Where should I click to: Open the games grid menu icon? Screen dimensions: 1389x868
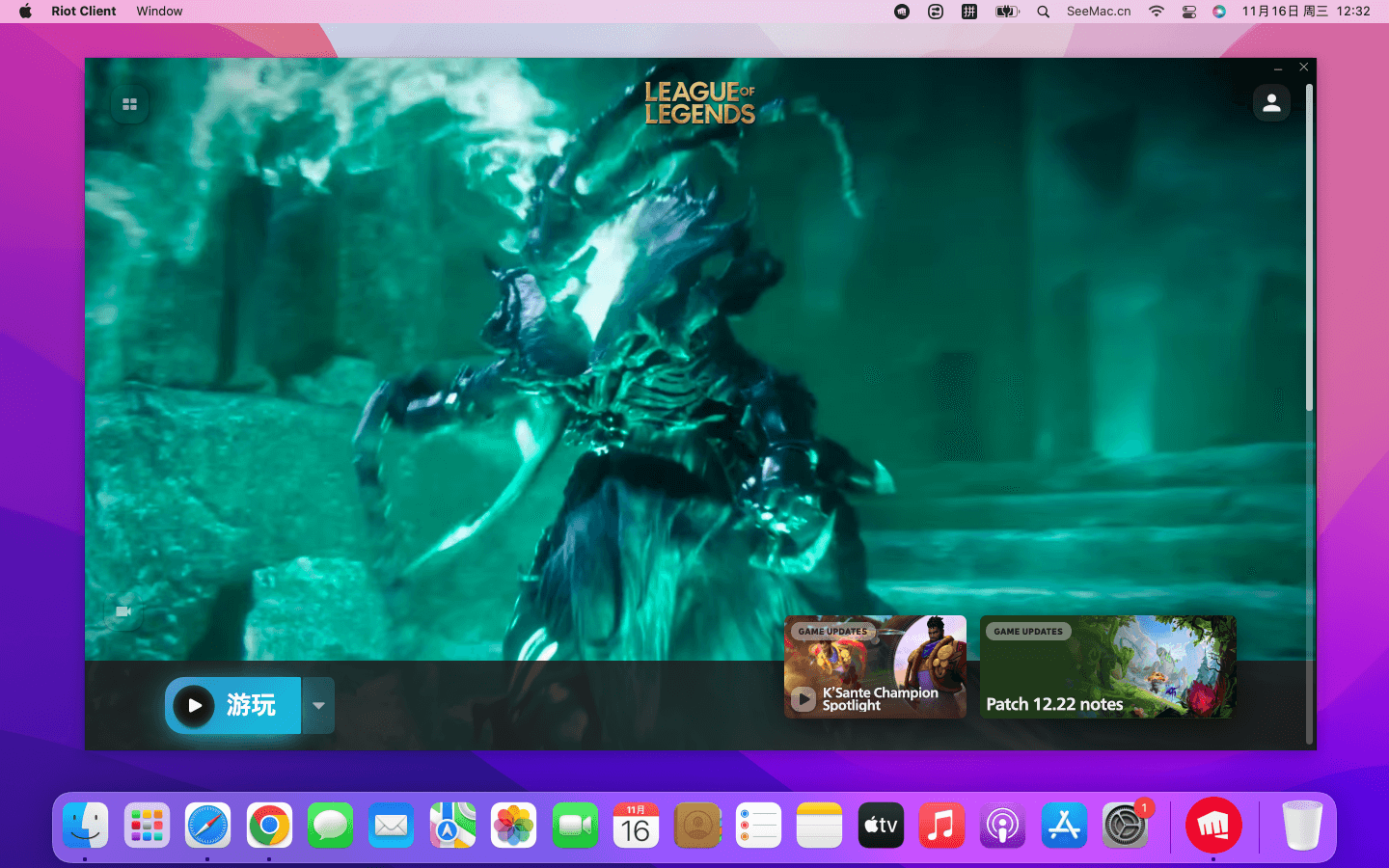(x=129, y=104)
